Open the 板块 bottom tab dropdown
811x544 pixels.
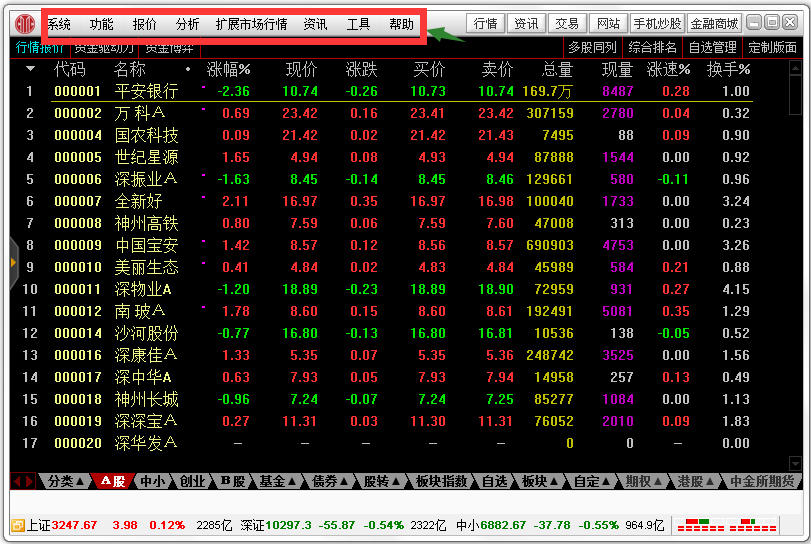540,481
